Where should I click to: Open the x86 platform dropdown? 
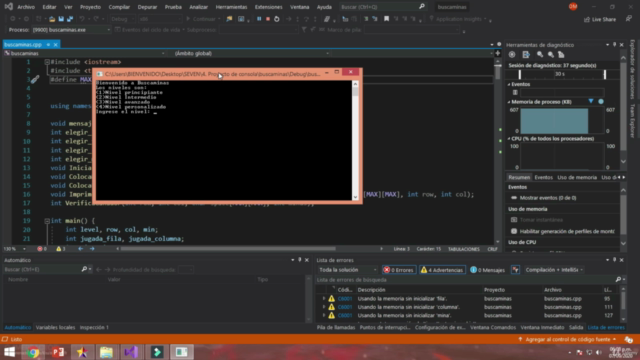coord(160,19)
